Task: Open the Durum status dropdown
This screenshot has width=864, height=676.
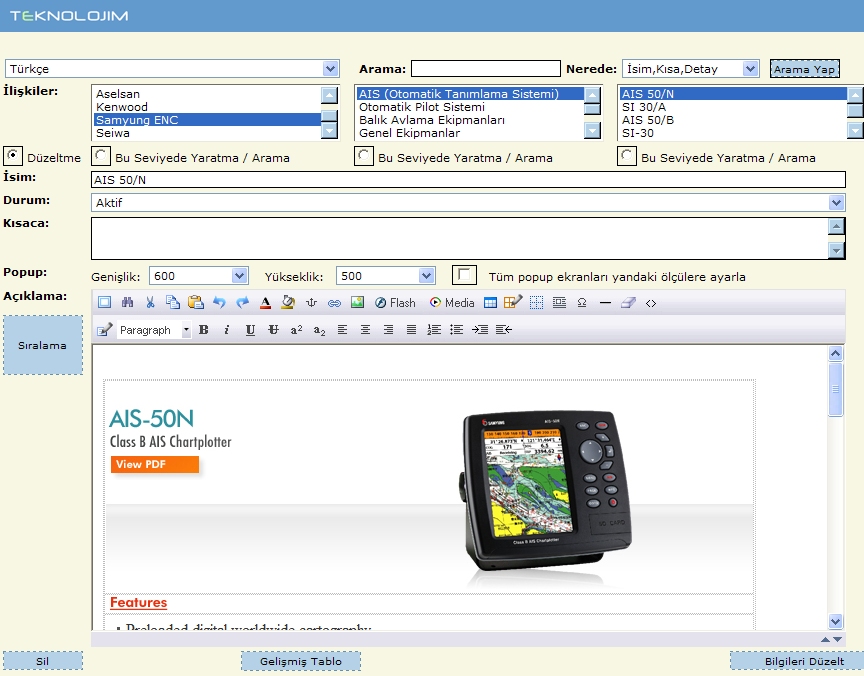Action: (x=468, y=203)
